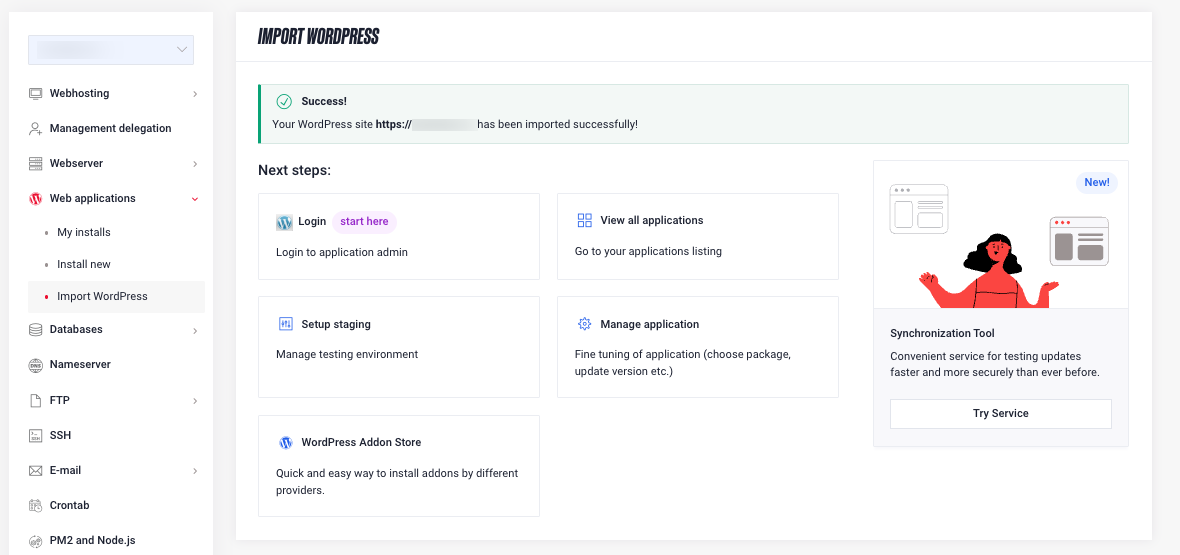
Task: Click the Nameserver DNS icon
Action: pos(36,365)
